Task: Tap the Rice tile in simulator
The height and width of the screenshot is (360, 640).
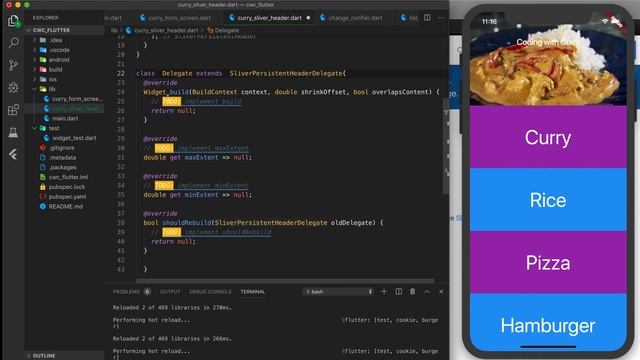Action: (x=548, y=200)
